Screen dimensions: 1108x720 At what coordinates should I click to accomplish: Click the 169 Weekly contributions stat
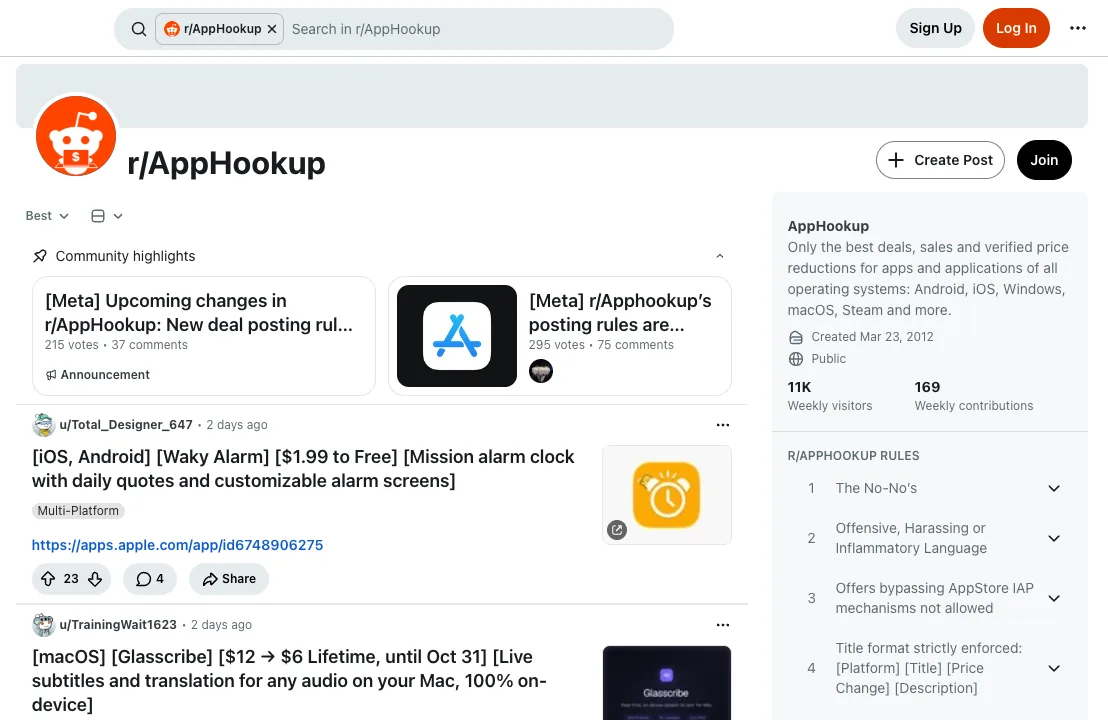click(974, 396)
